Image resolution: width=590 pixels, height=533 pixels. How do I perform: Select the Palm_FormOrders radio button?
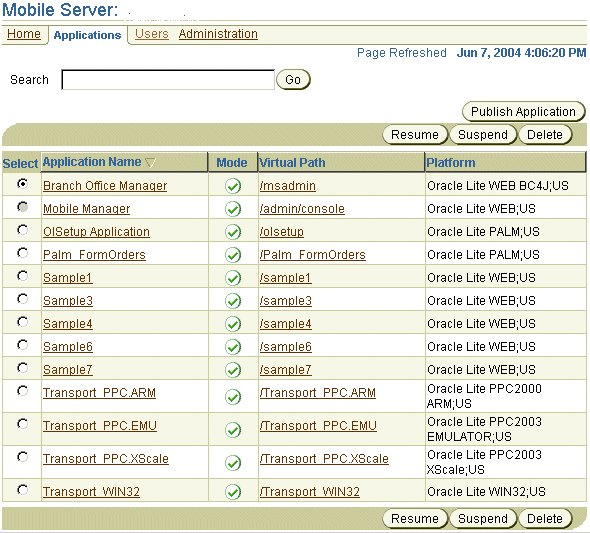coord(23,252)
